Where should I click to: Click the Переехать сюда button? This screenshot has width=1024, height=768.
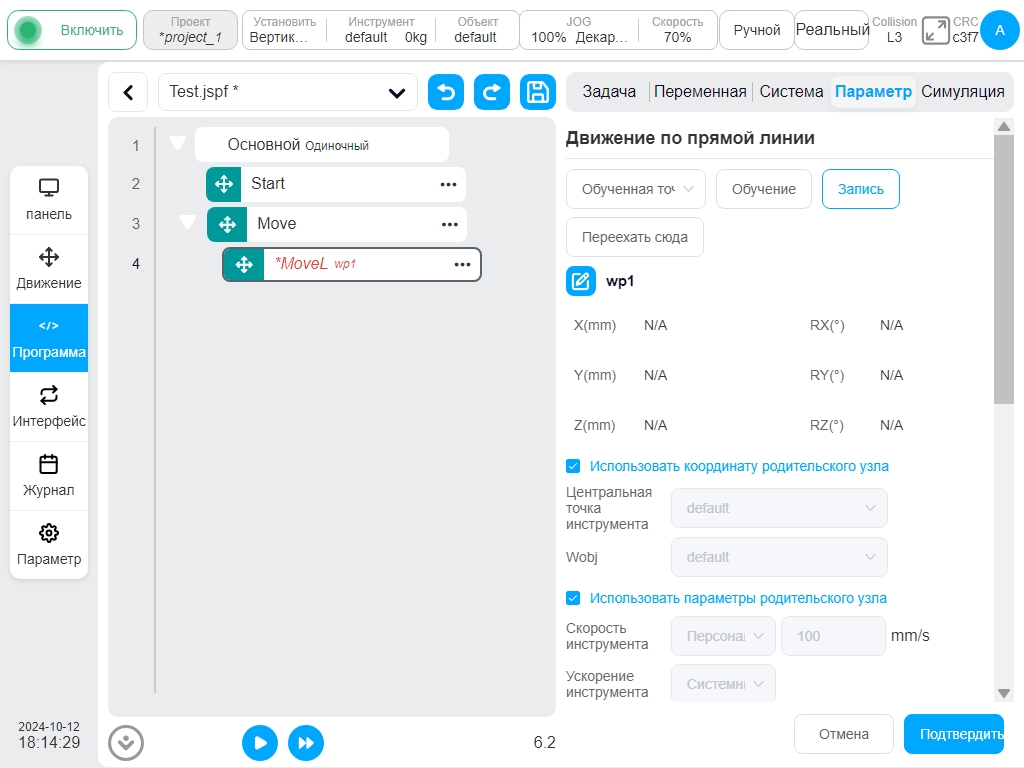click(x=635, y=237)
